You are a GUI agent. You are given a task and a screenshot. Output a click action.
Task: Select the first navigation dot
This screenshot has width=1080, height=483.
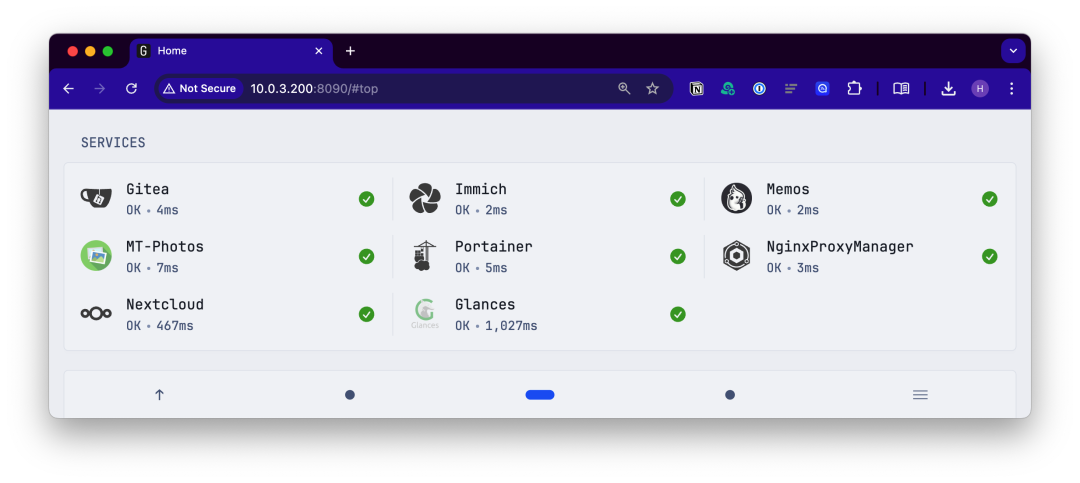coord(350,395)
